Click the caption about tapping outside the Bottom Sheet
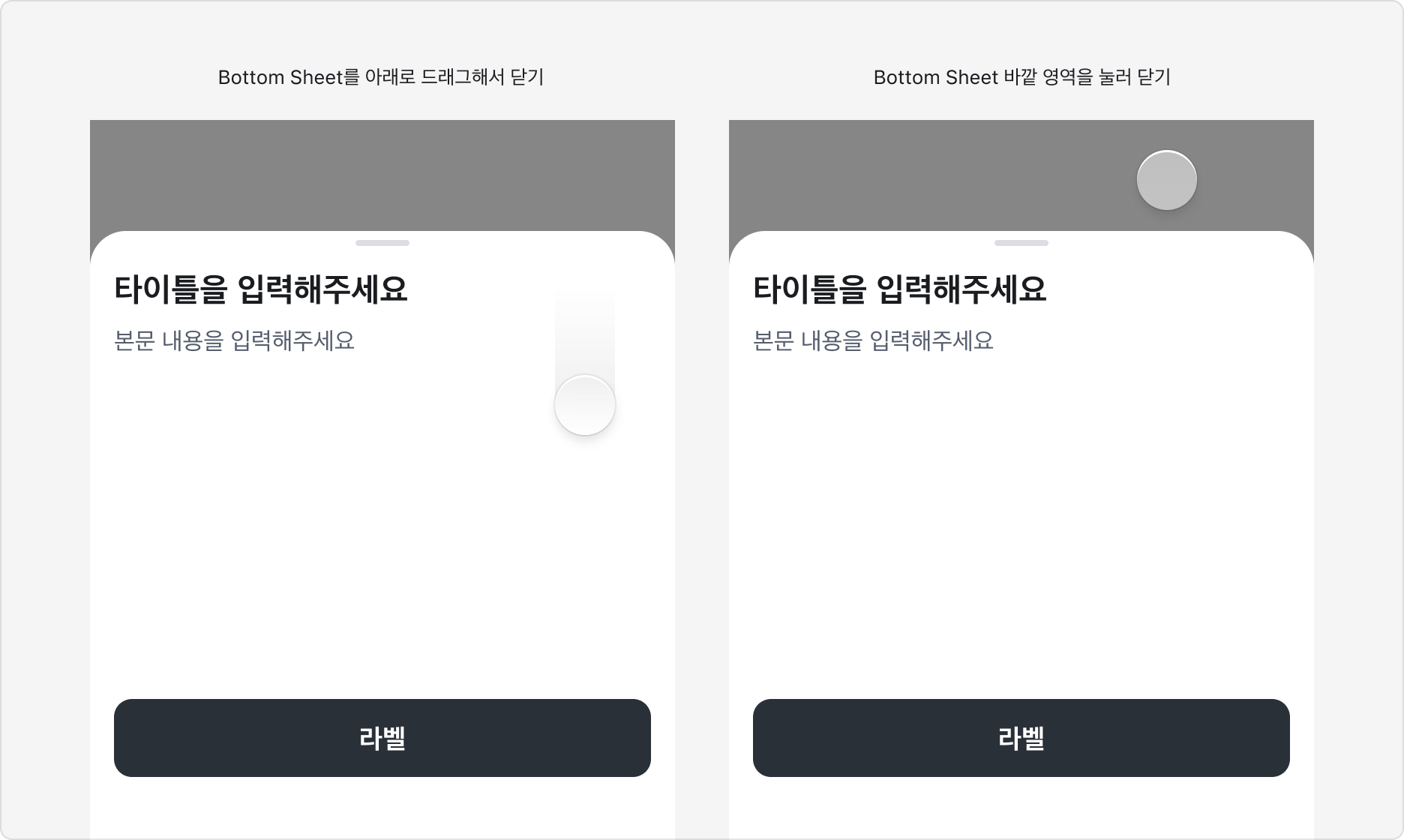 point(1021,77)
